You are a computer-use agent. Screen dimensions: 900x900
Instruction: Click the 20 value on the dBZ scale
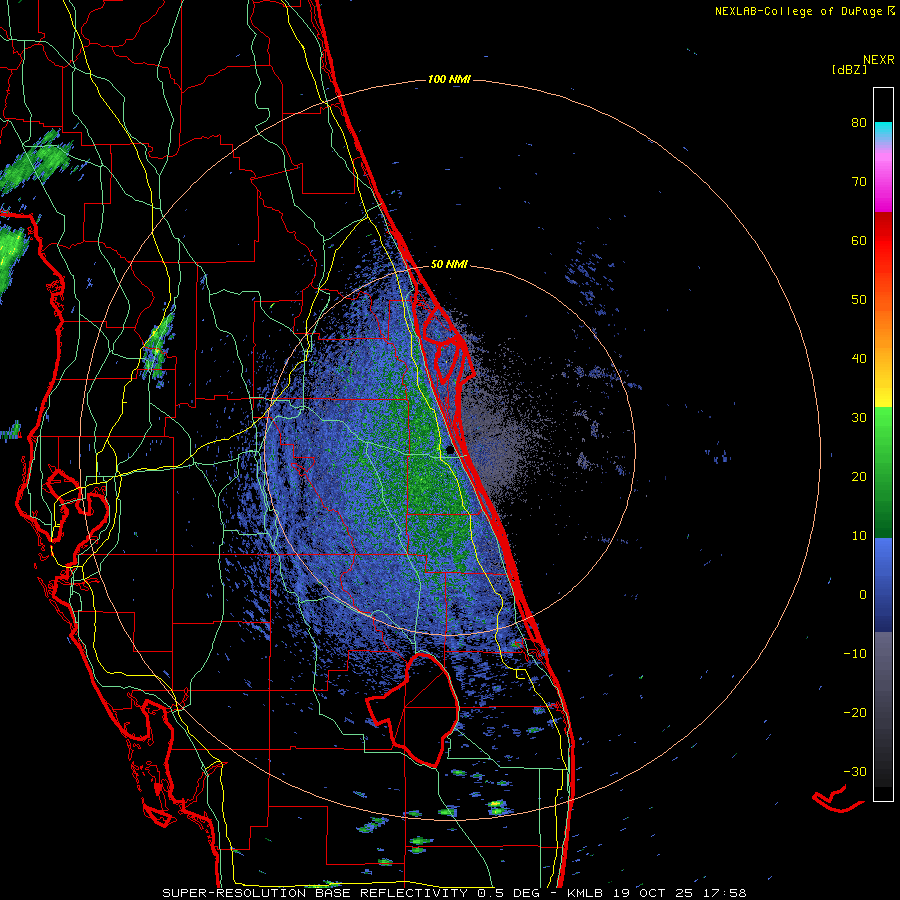(859, 477)
